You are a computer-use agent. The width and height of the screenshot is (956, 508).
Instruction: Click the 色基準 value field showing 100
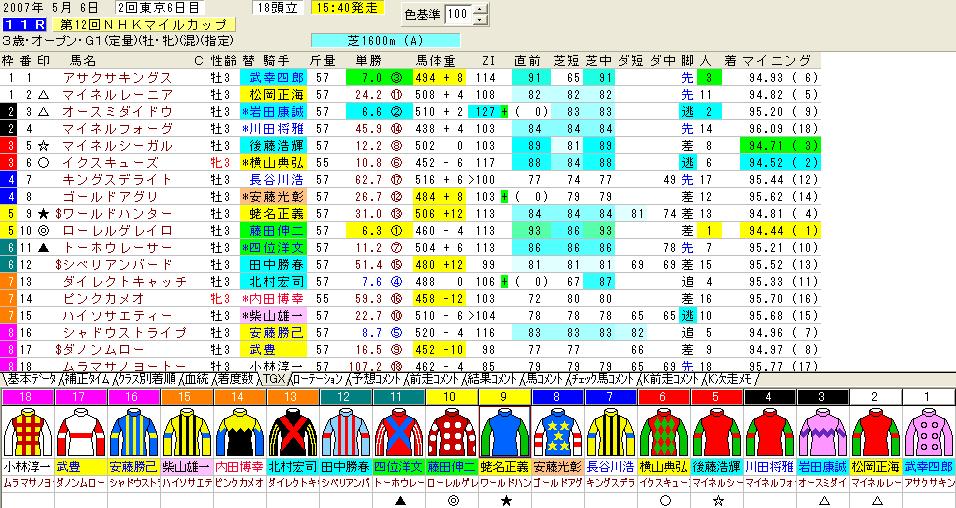[x=458, y=14]
